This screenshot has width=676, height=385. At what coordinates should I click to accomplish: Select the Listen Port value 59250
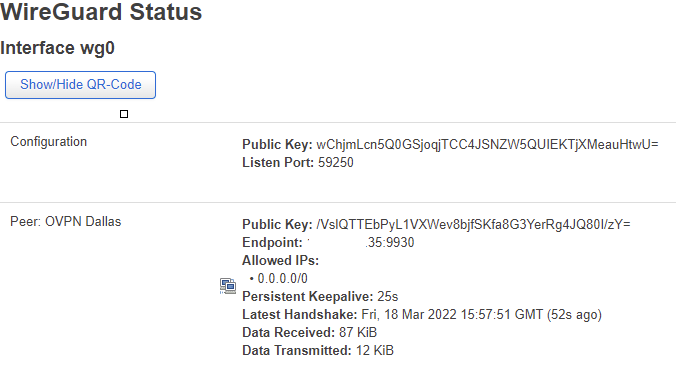336,163
